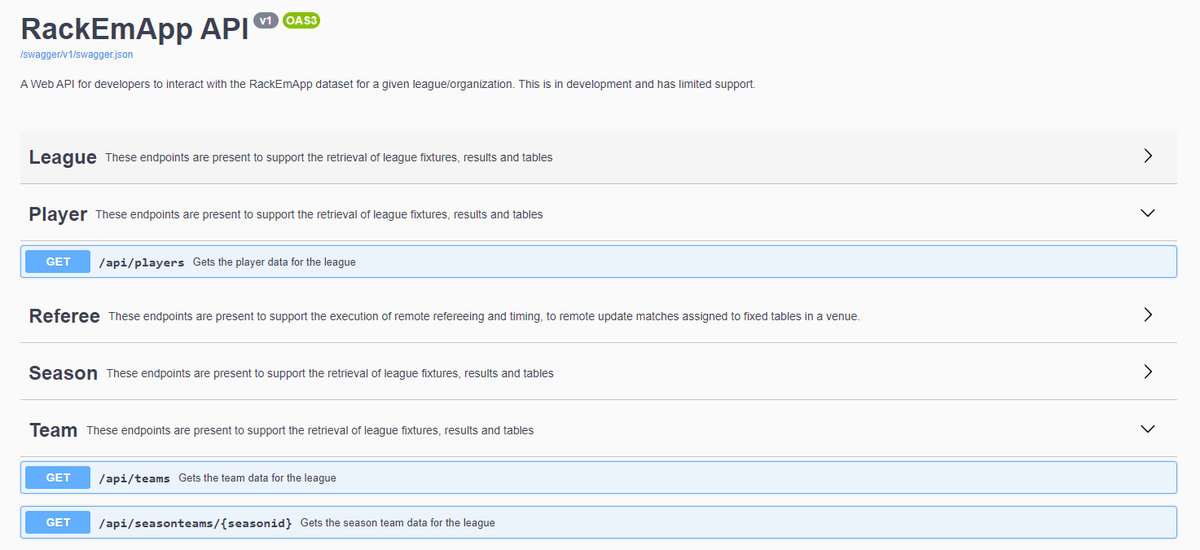Open the /api/seasonteams/{seasonid} endpoint path
The image size is (1200, 550).
[195, 522]
